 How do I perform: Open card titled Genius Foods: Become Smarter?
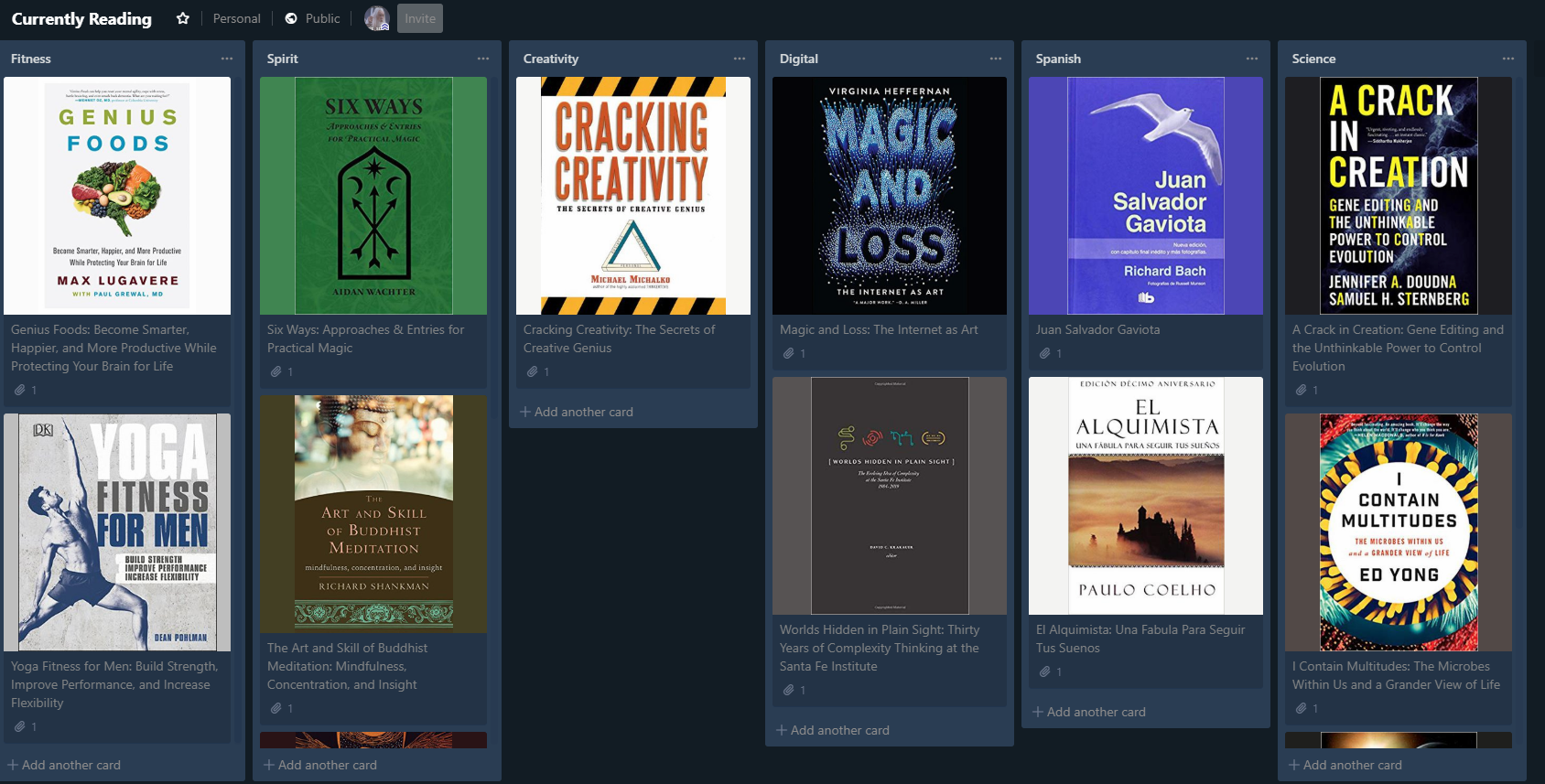point(113,348)
